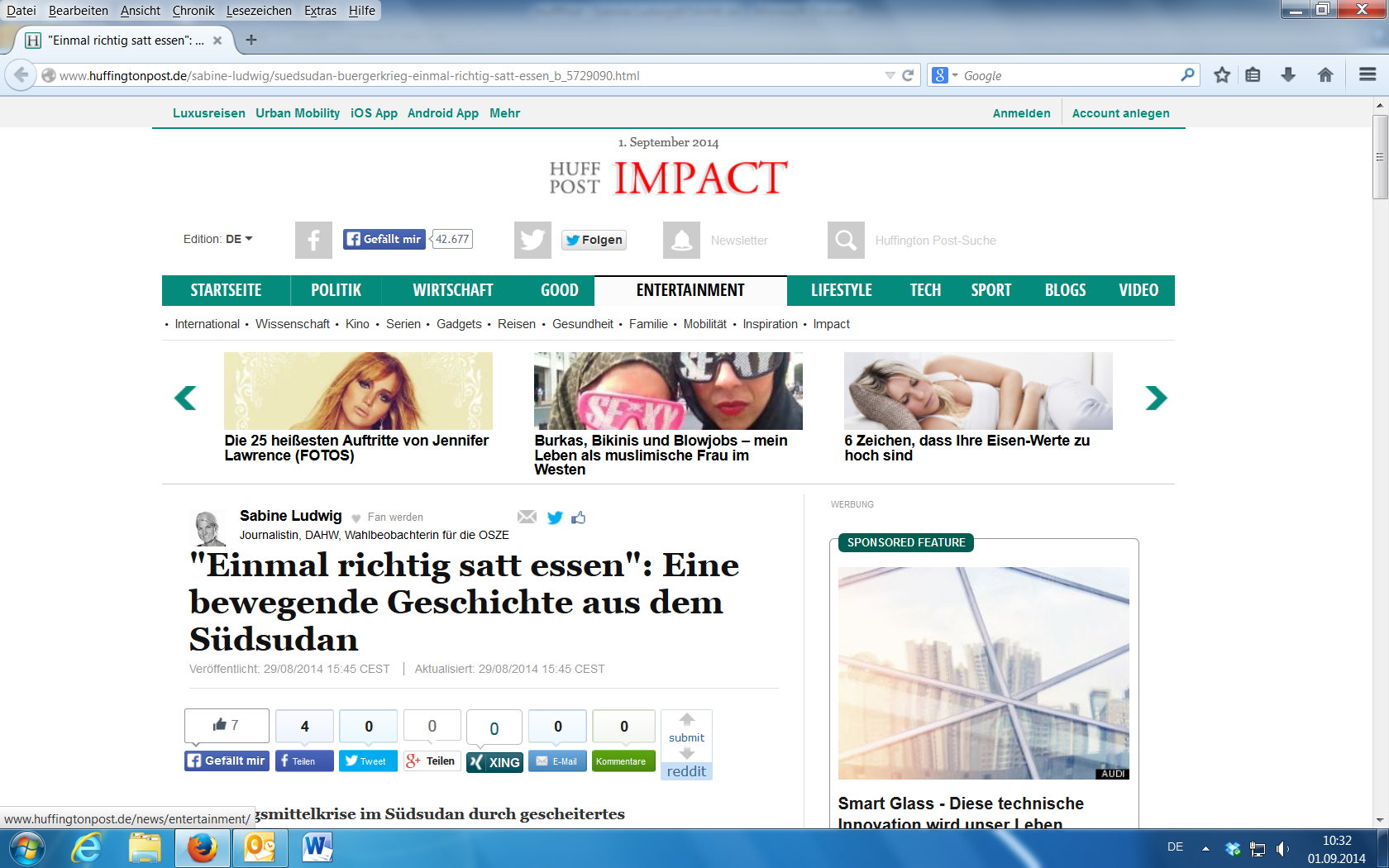
Task: Open the Firefox hamburger menu
Action: coord(1368,75)
